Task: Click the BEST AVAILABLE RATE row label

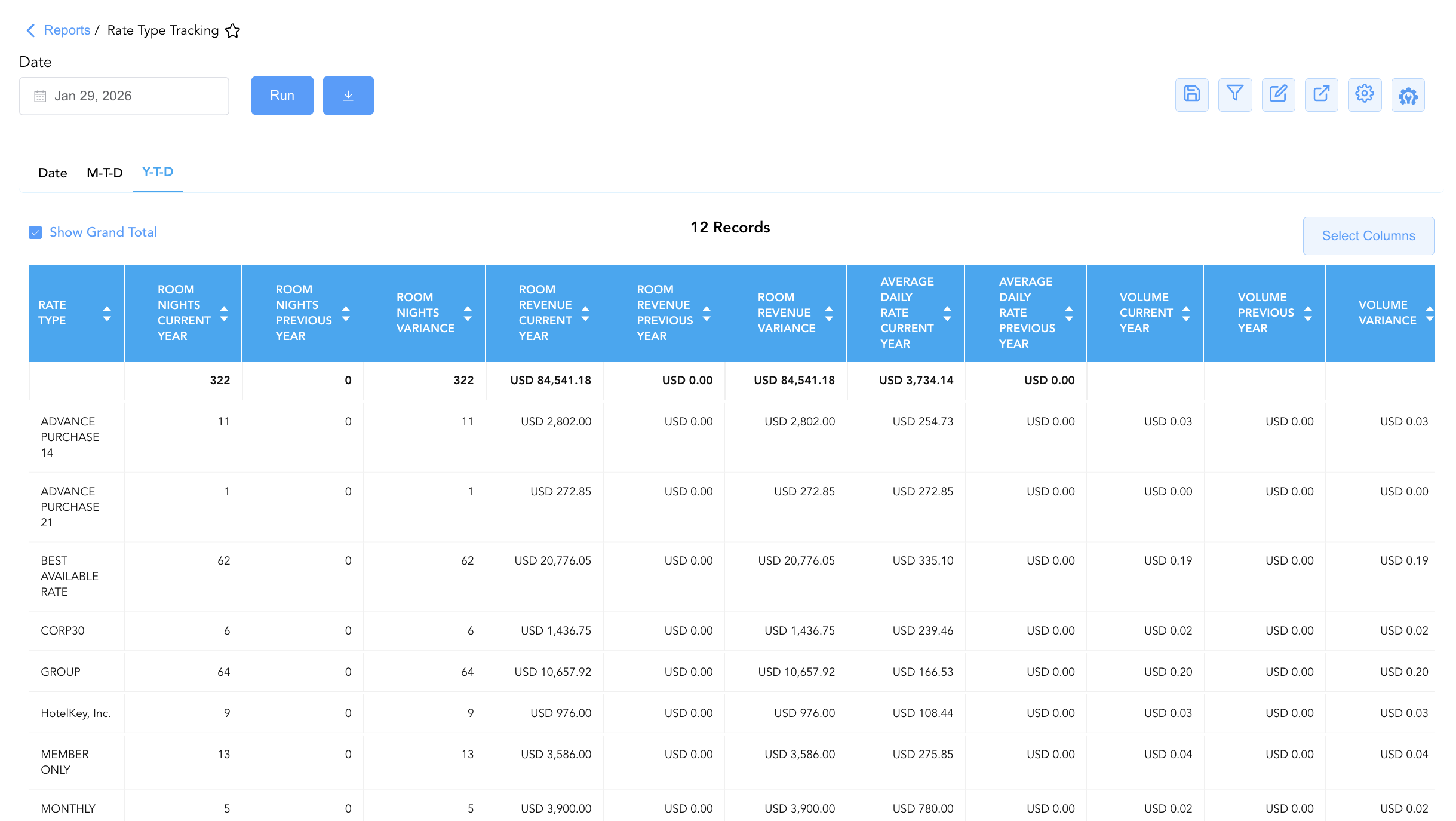Action: (69, 576)
